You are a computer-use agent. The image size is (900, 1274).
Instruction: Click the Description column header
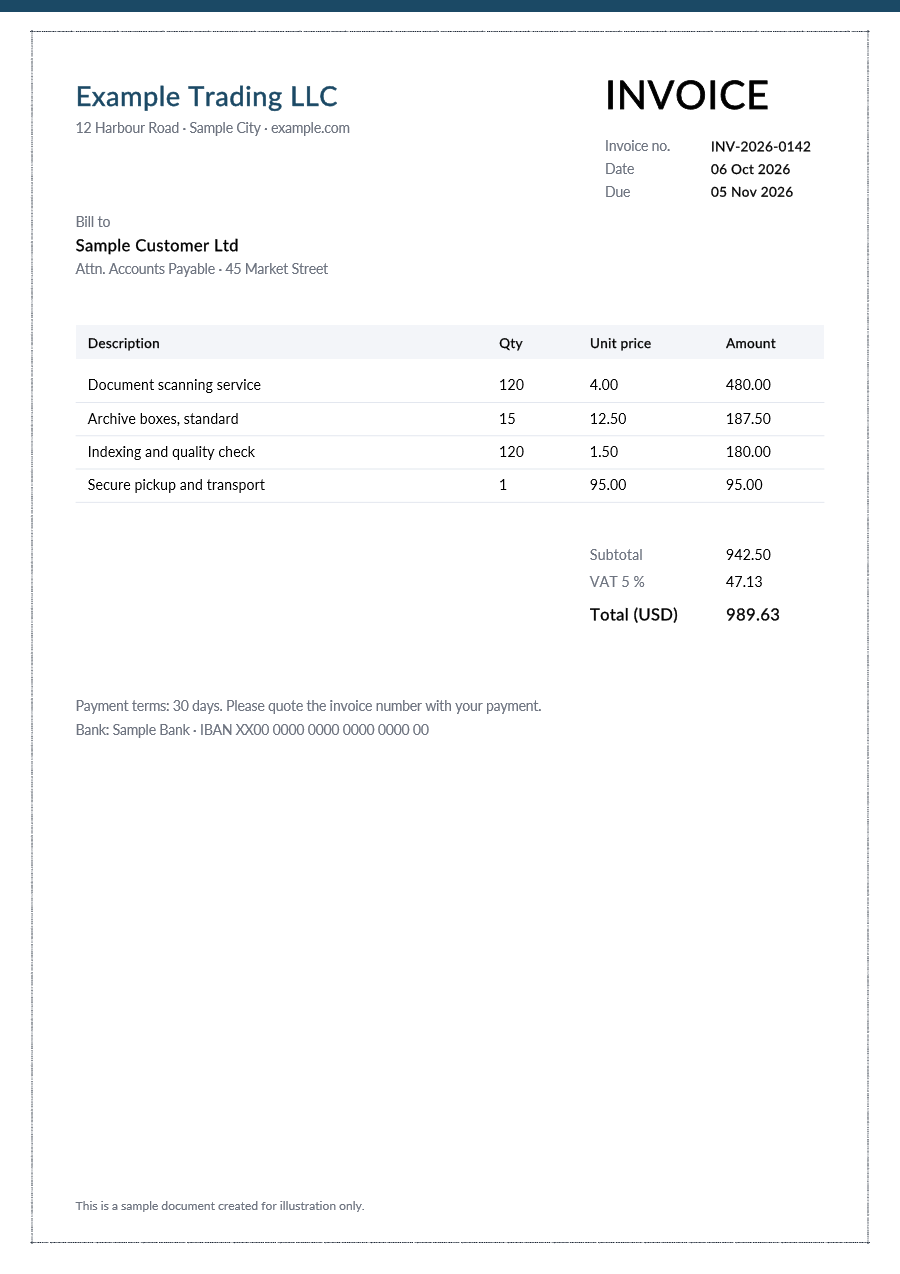pos(124,343)
